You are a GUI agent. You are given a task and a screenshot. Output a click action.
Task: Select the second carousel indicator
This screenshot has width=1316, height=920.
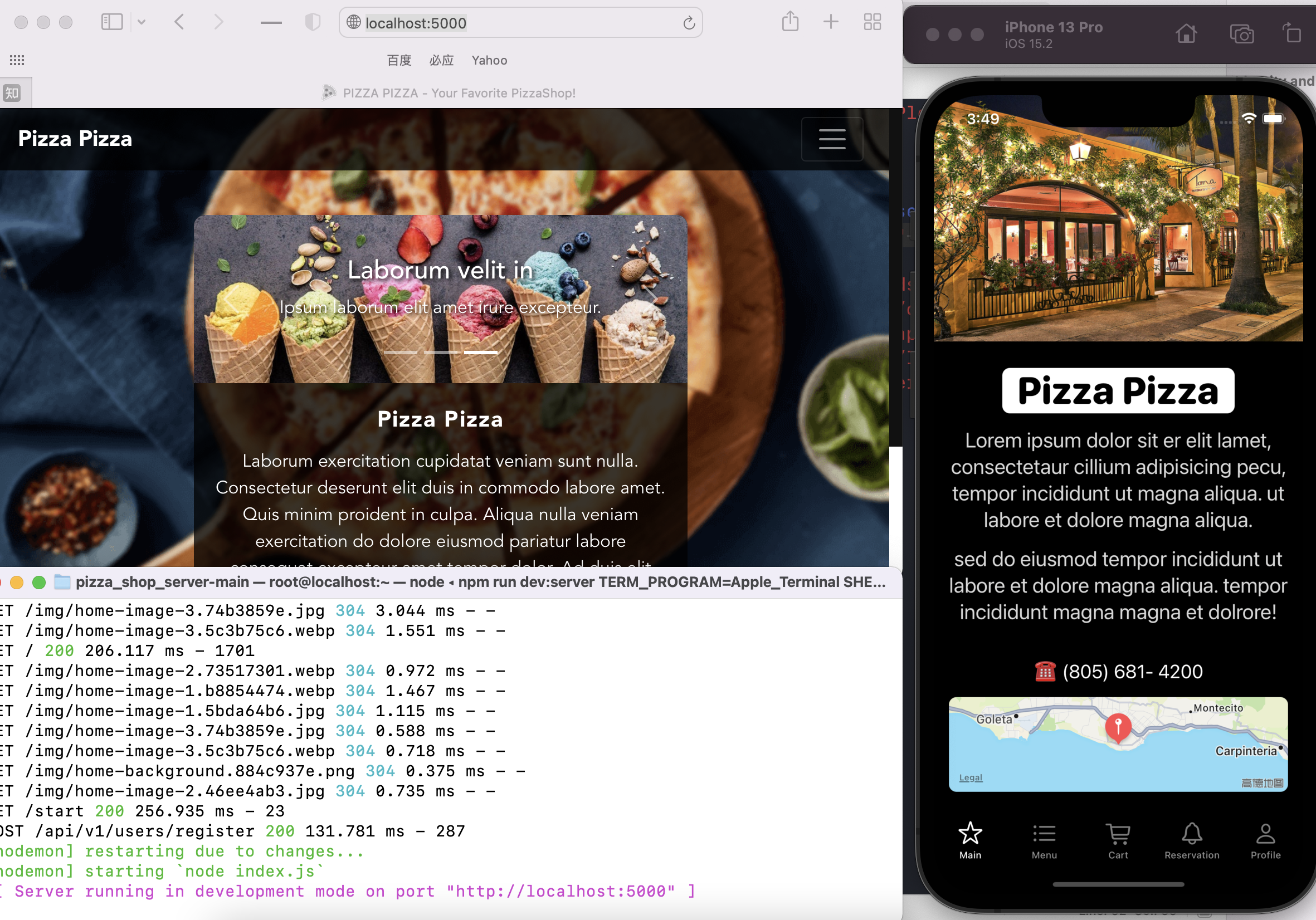(441, 352)
